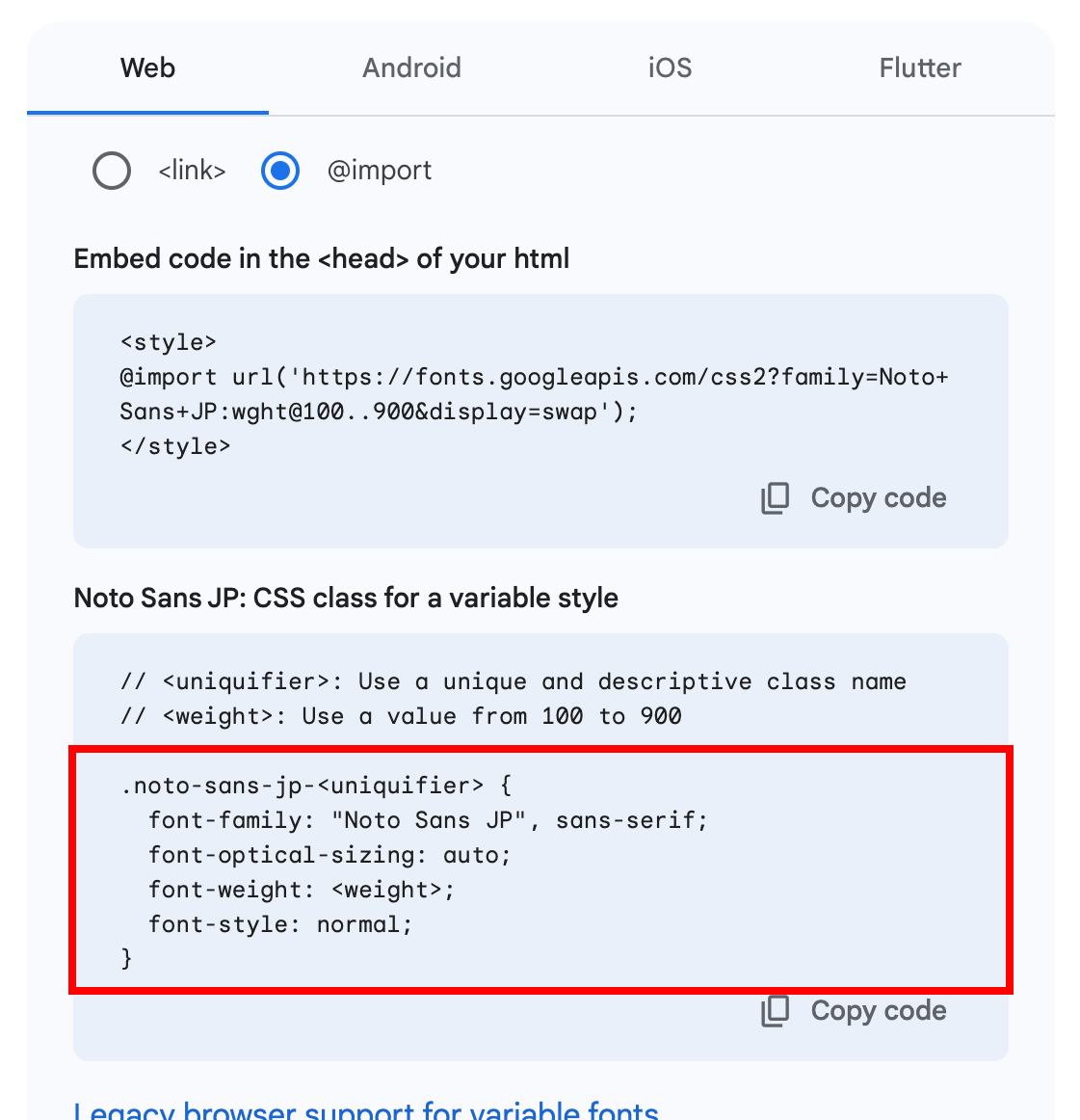The width and height of the screenshot is (1080, 1120).
Task: Click the Copy code text for the CSS class snippet
Action: click(x=879, y=1011)
